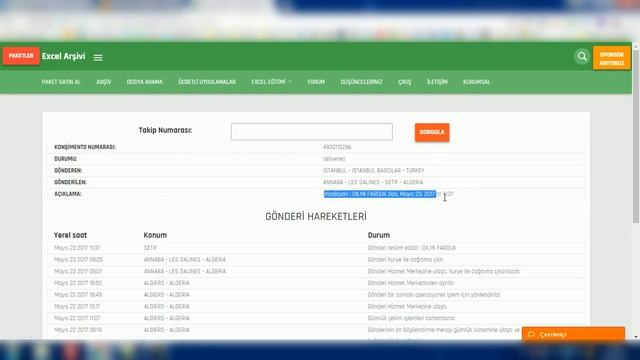The image size is (640, 360).
Task: Click 'Gönderi Hizmet Merkezinden ayrıldı' status
Action: [411, 283]
